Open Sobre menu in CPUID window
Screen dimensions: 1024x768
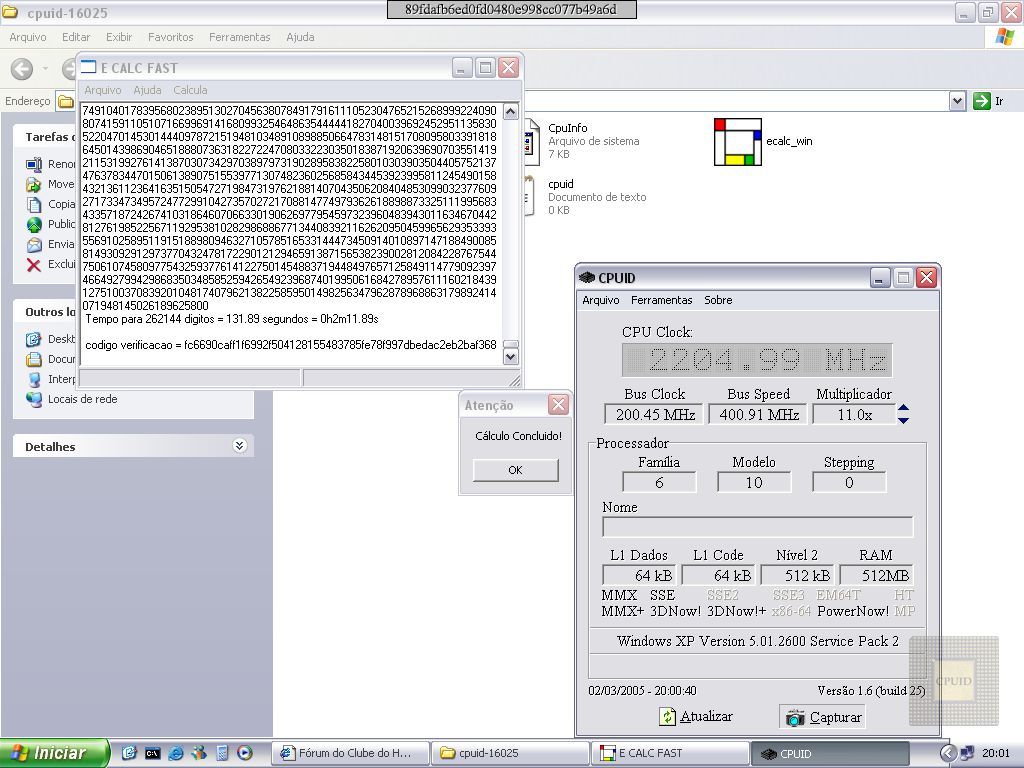718,300
